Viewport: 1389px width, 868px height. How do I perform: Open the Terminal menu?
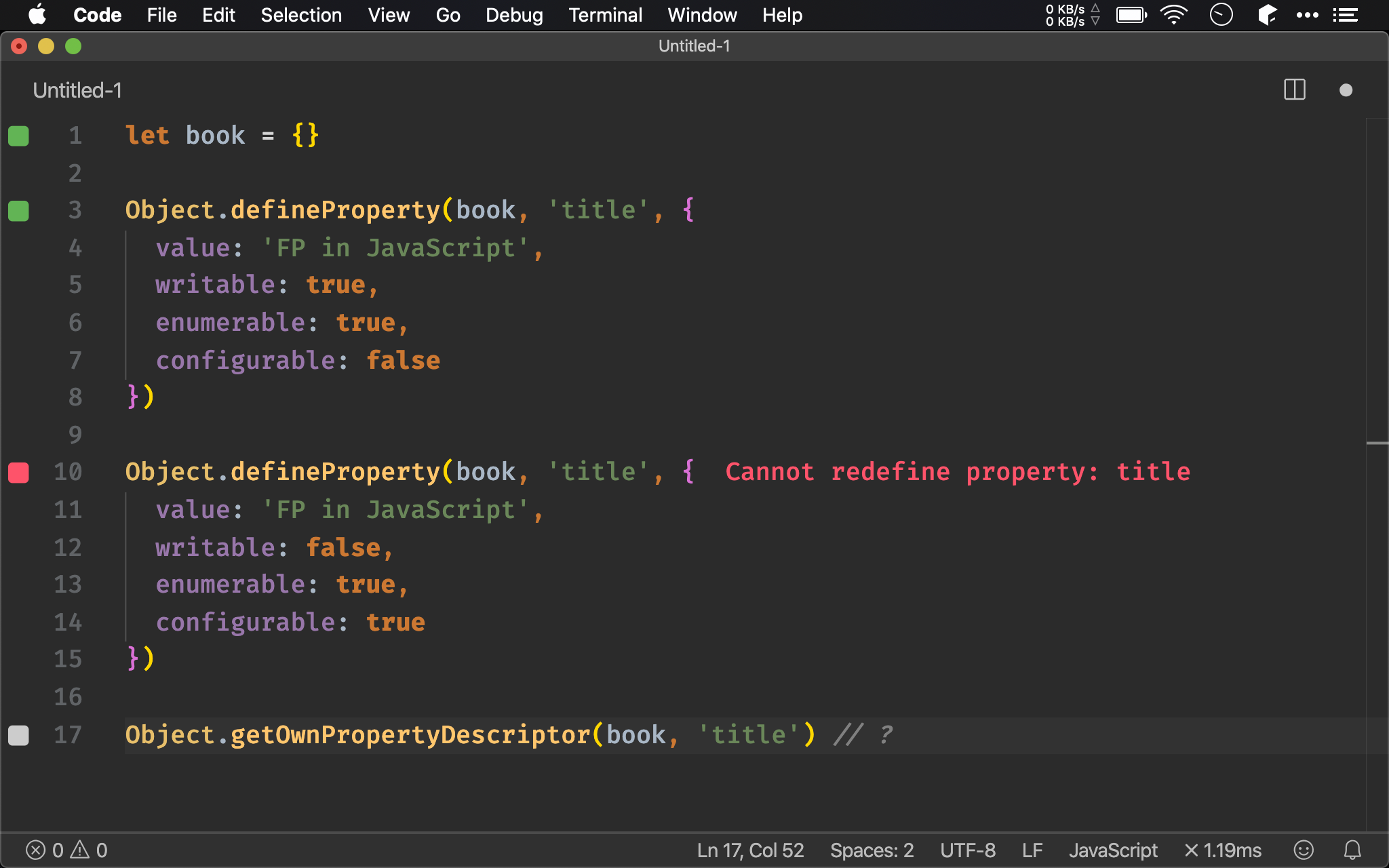[x=605, y=15]
